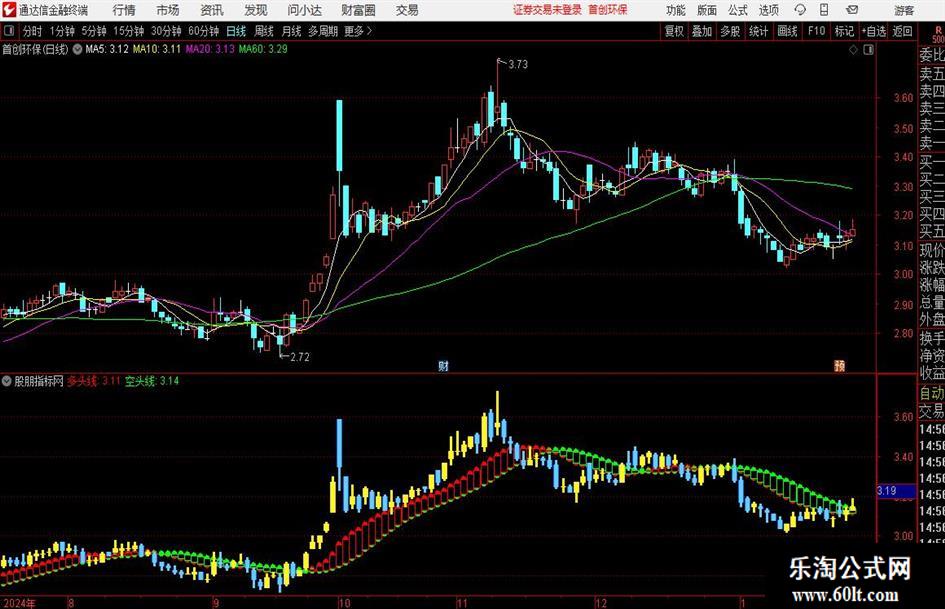Image resolution: width=945 pixels, height=609 pixels.
Task: Open the 行情 menu
Action: [x=124, y=10]
